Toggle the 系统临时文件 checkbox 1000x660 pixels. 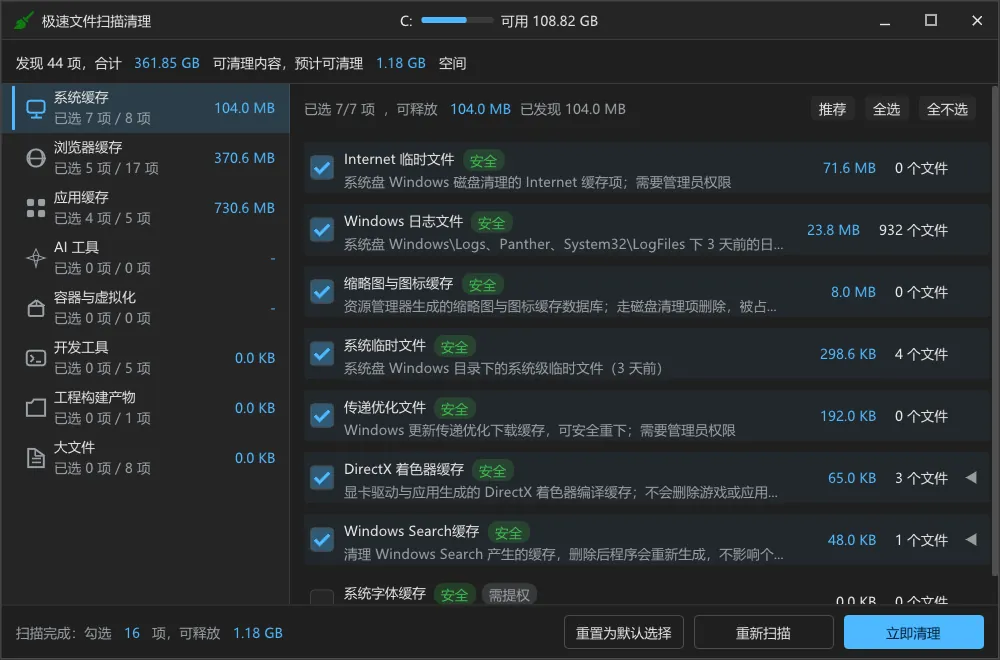click(322, 354)
